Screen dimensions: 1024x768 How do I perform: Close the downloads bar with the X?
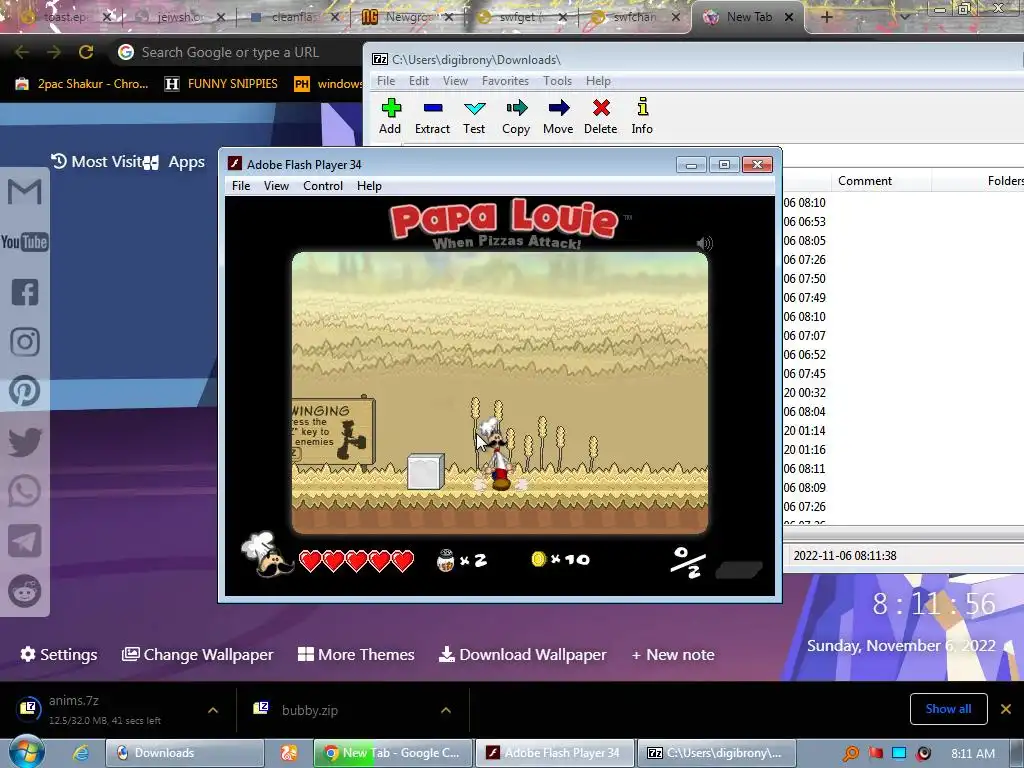(1006, 709)
